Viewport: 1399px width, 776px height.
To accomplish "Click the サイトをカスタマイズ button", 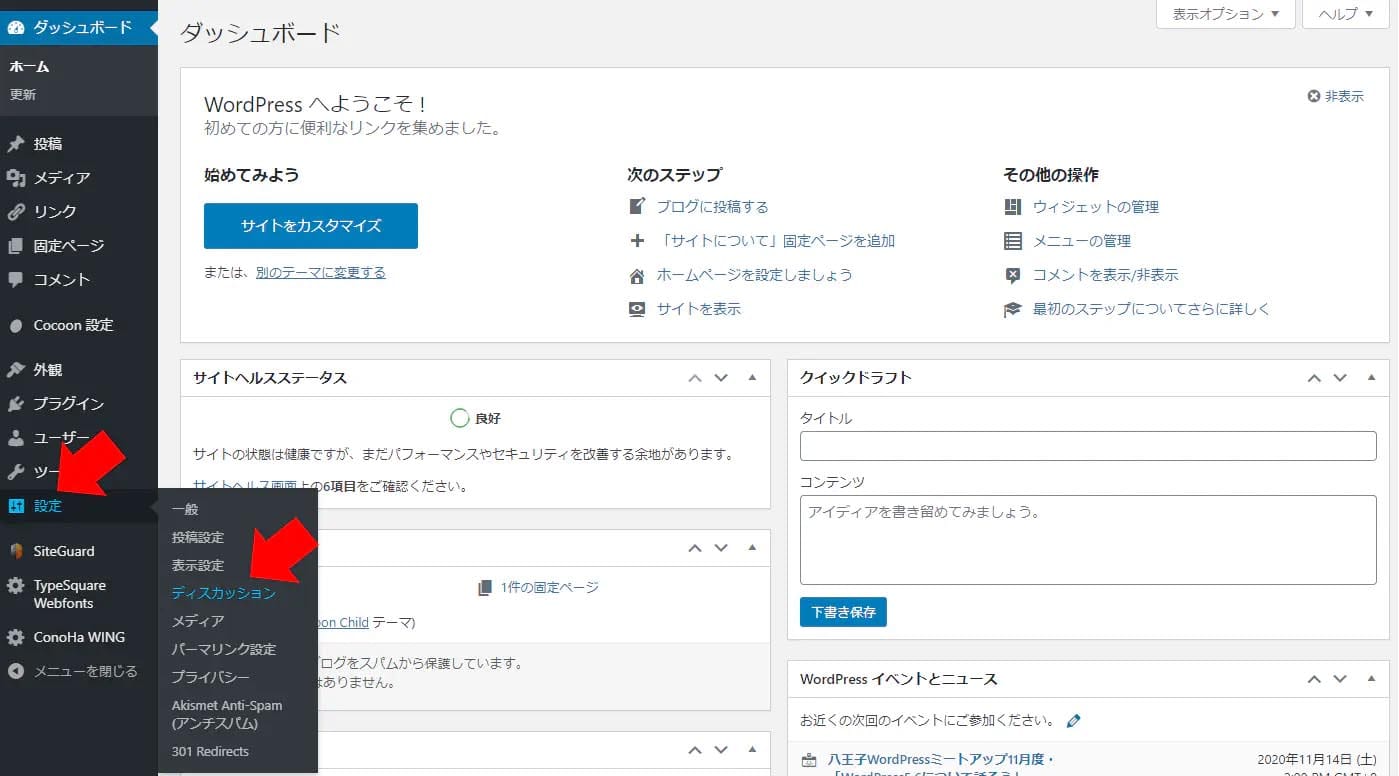I will coord(310,226).
